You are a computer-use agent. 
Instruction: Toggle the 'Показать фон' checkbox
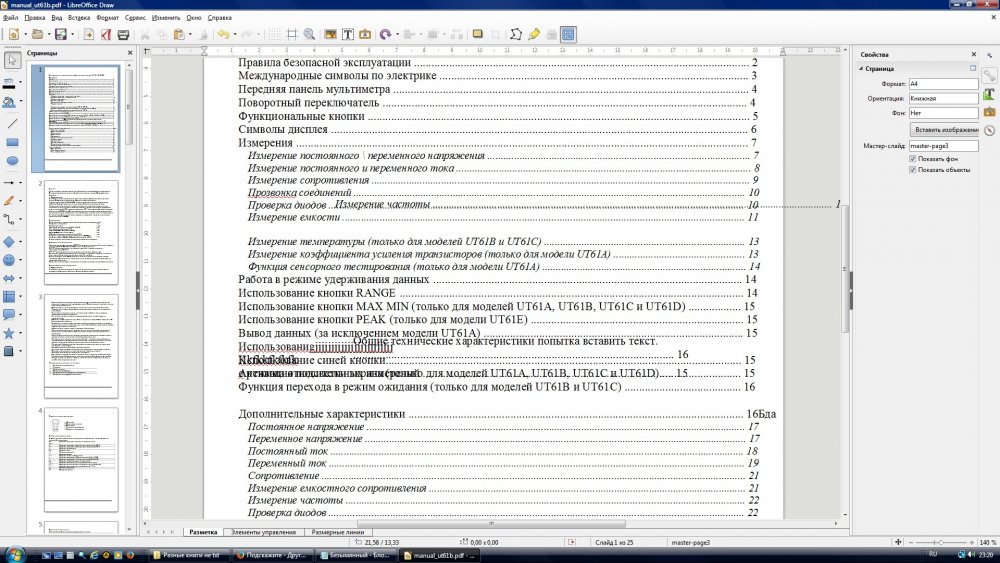coord(913,159)
